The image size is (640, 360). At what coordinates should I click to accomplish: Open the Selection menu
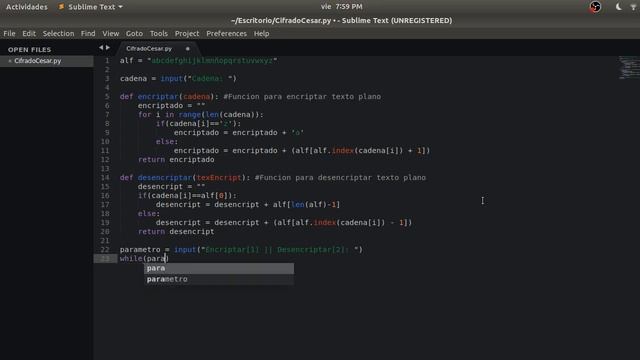[x=58, y=33]
